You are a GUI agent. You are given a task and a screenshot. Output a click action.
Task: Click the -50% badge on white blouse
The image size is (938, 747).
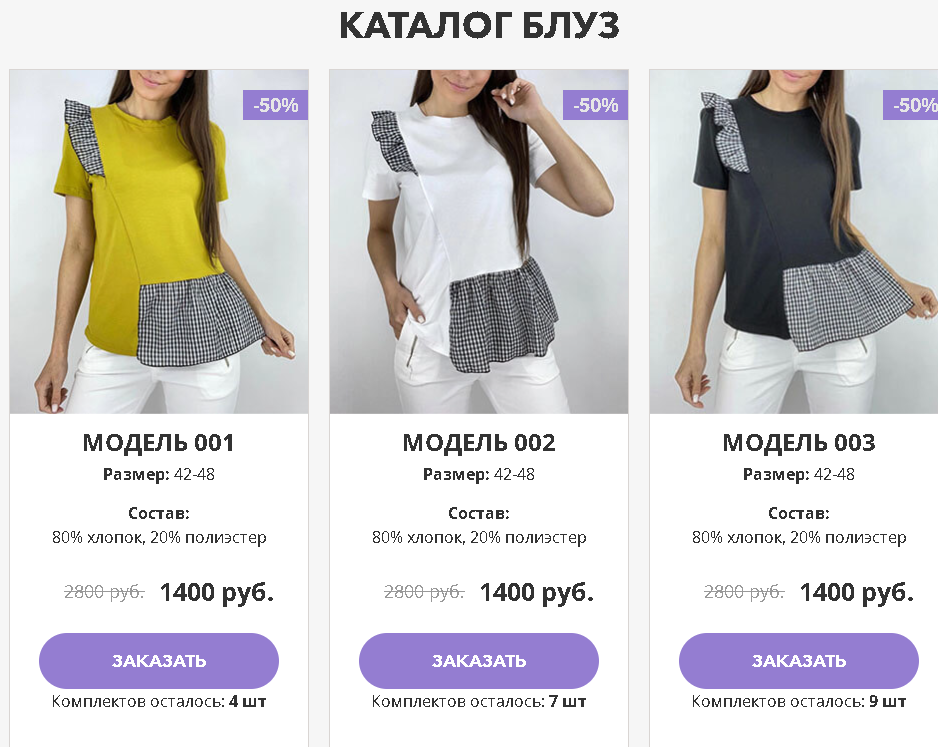(595, 105)
